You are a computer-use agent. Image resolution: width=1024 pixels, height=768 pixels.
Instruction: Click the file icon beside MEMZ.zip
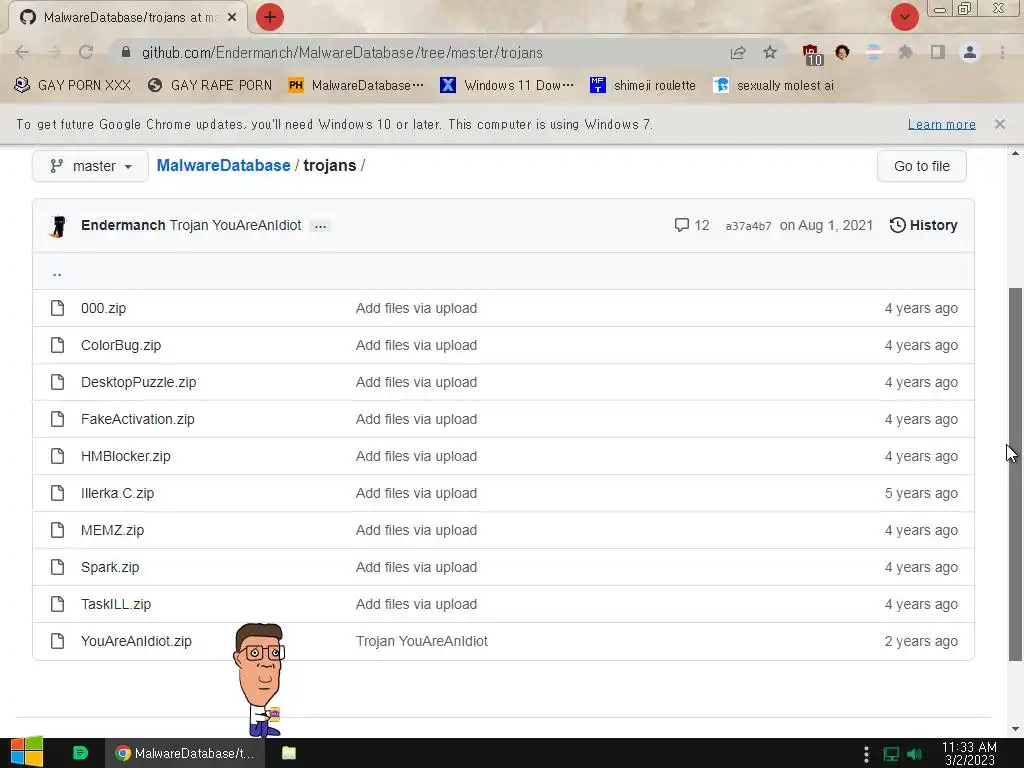pyautogui.click(x=57, y=530)
